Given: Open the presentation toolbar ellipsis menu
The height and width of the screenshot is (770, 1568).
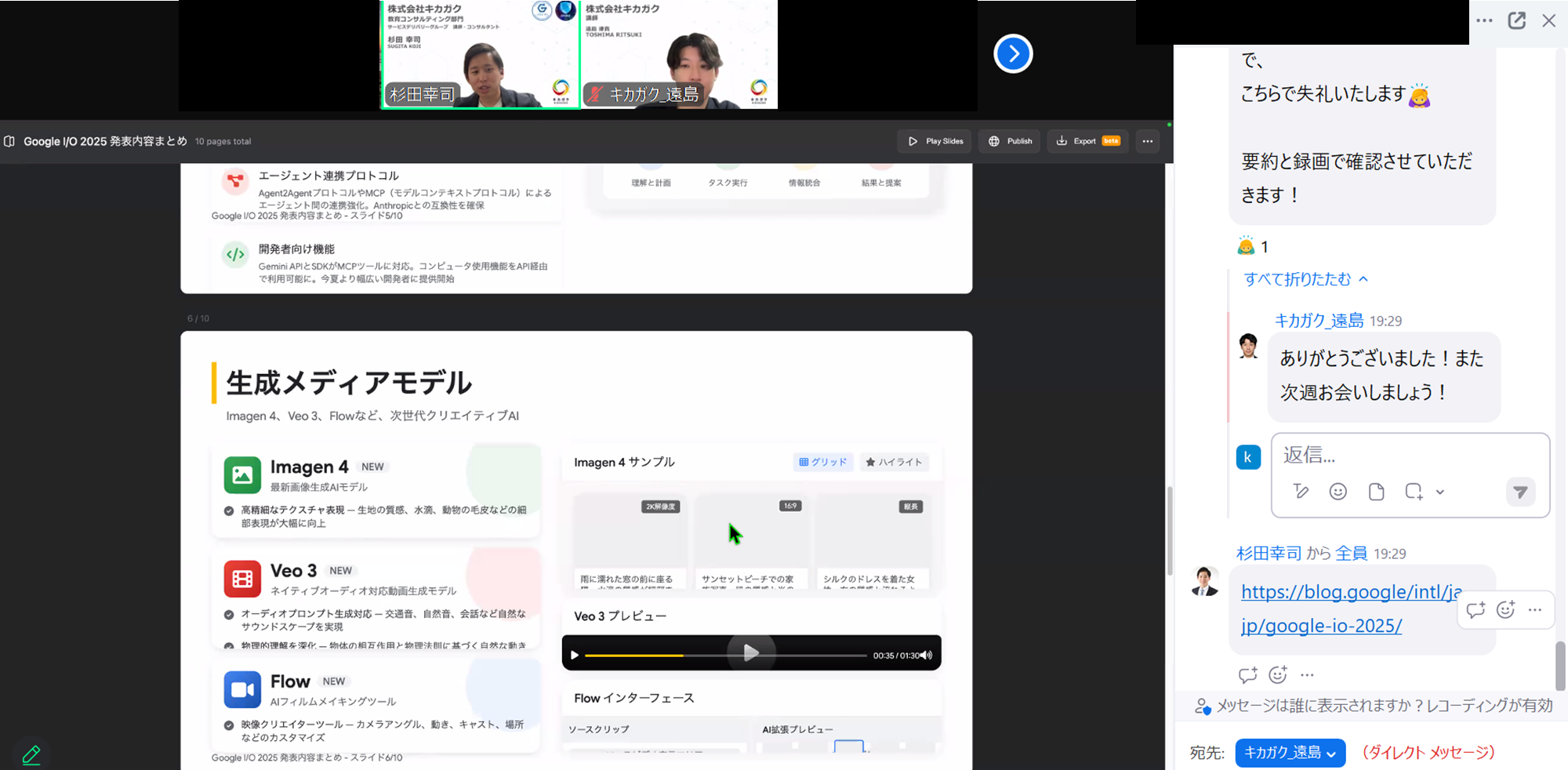Looking at the screenshot, I should click(1148, 141).
